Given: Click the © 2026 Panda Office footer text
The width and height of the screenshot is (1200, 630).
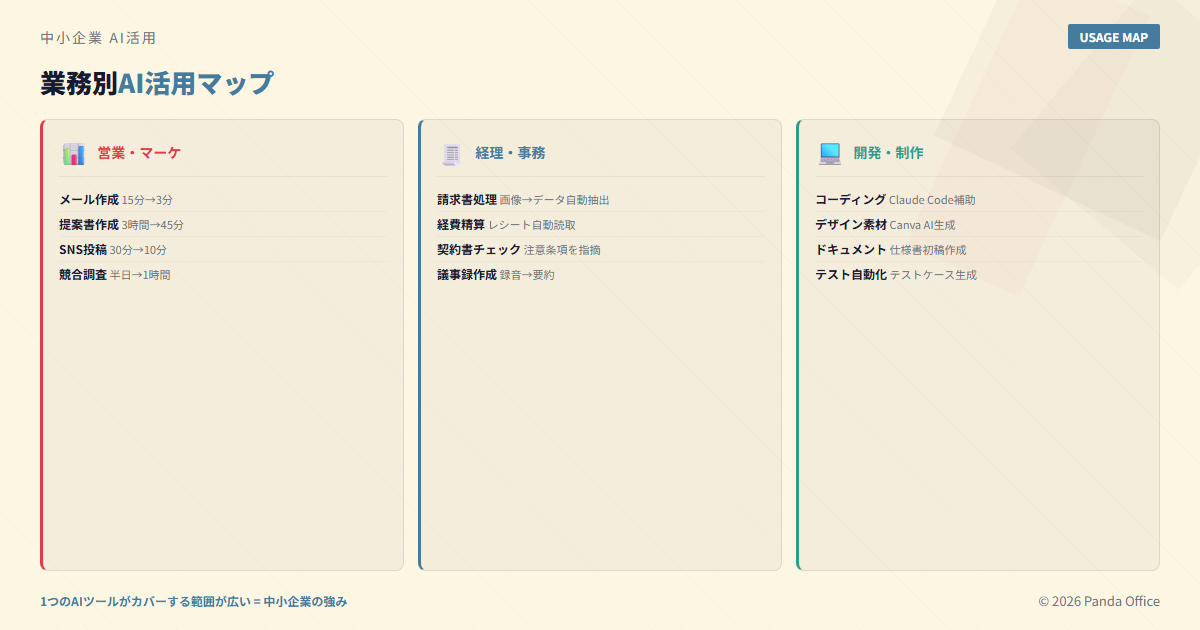Looking at the screenshot, I should click(x=1098, y=601).
